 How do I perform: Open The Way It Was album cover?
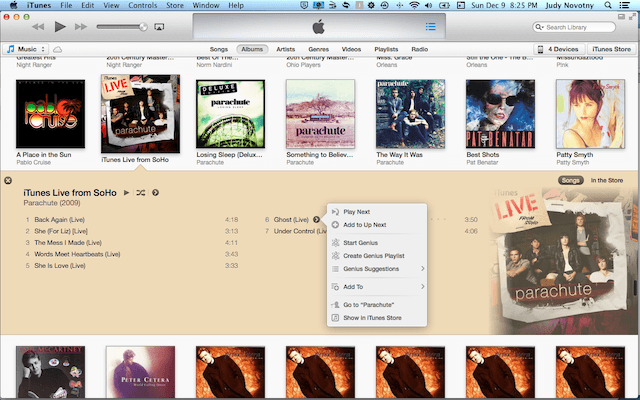coord(410,114)
